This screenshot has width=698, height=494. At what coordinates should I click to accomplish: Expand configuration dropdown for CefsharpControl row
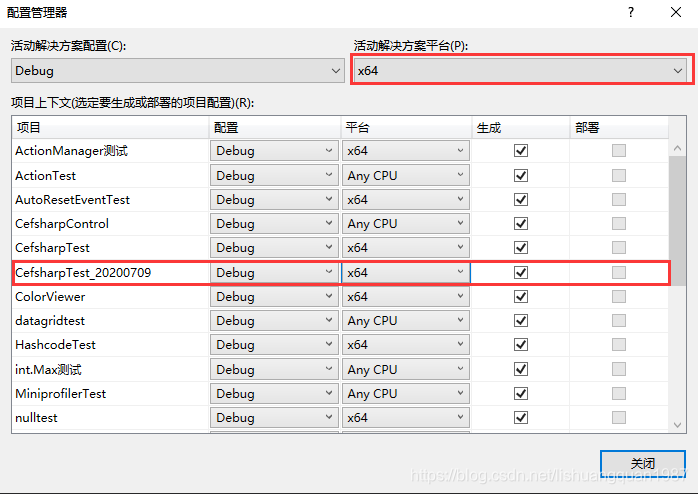[x=274, y=224]
